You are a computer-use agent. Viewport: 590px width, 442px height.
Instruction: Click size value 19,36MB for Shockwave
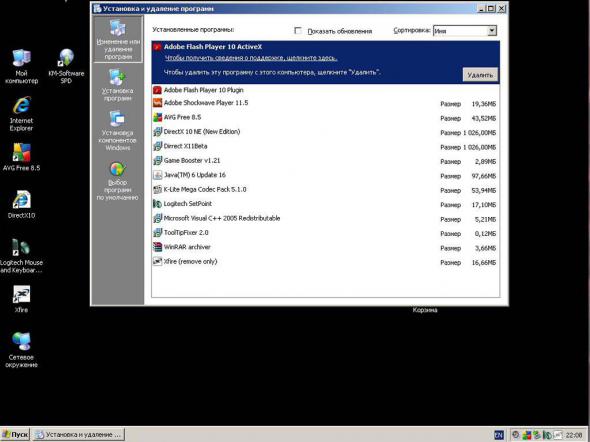[484, 104]
